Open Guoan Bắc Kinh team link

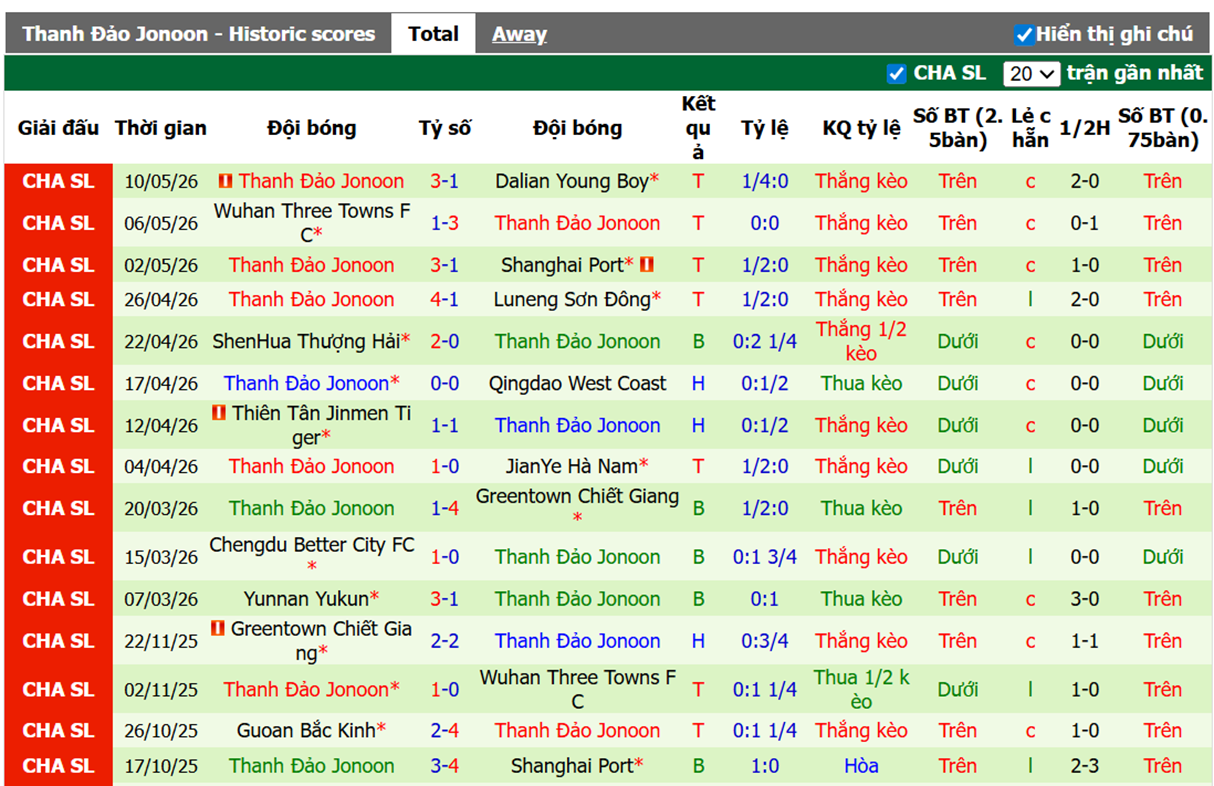306,731
